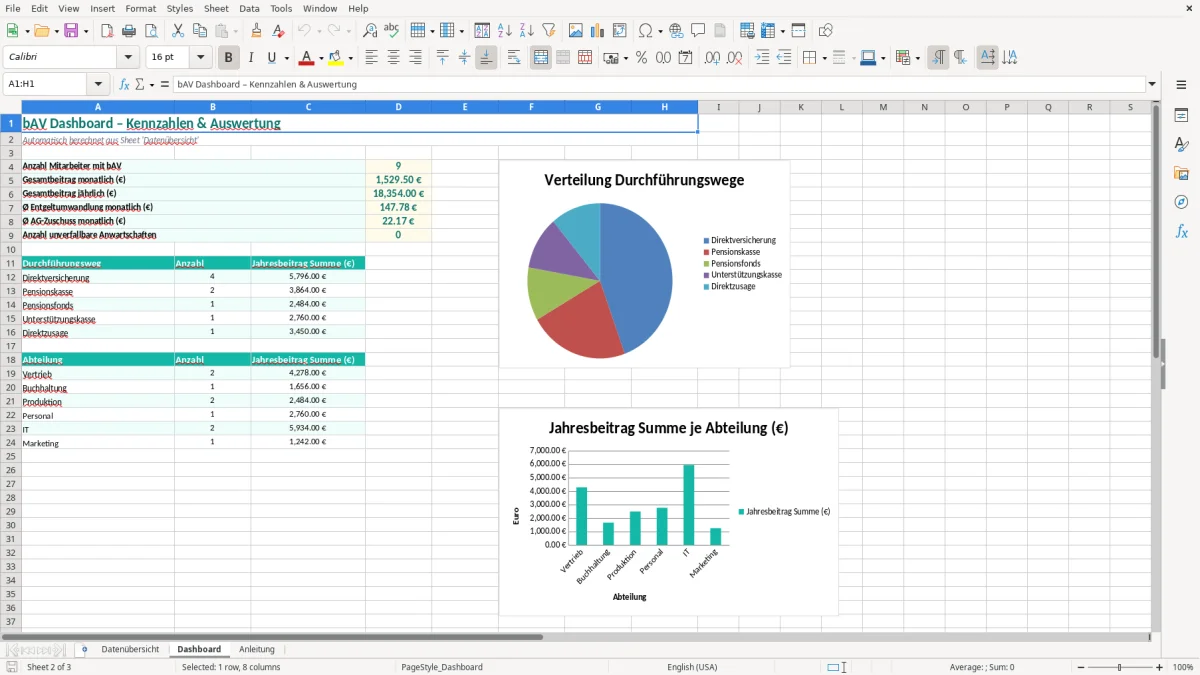Open the Conditional Formatting dropdown arrow
Viewport: 1200px width, 675px height.
point(918,58)
